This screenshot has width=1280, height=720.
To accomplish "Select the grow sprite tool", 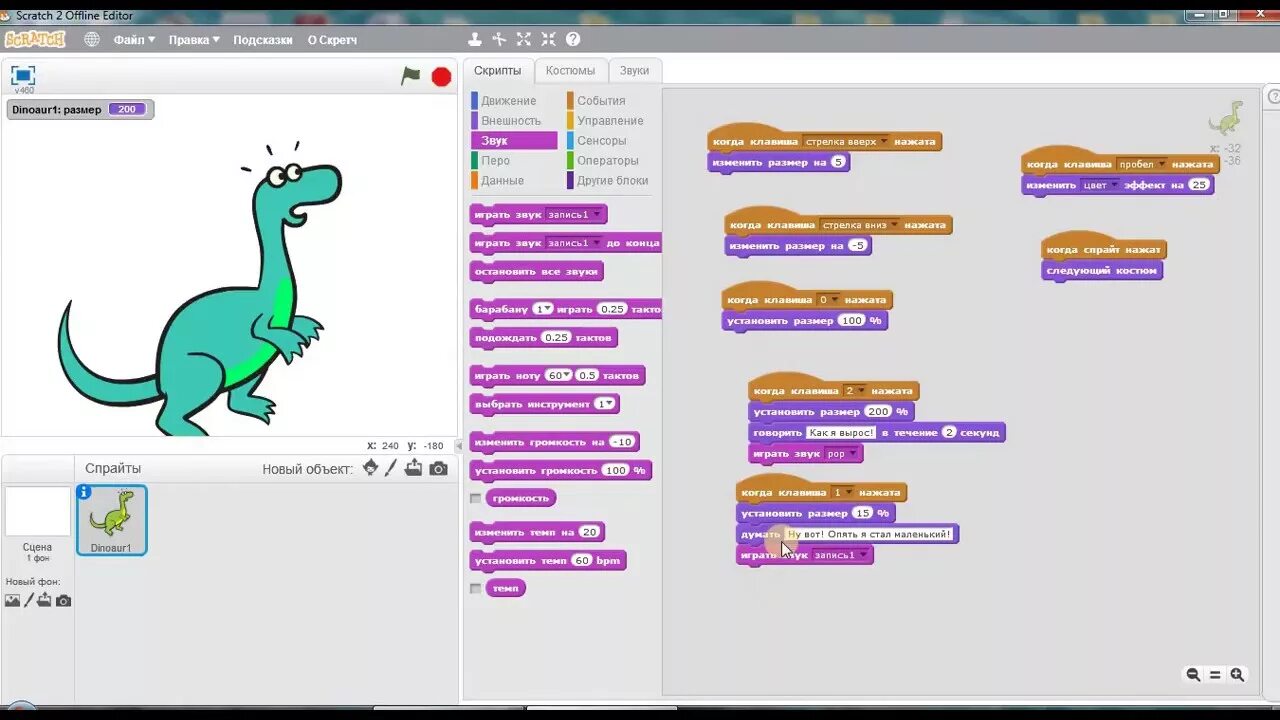I will [524, 39].
